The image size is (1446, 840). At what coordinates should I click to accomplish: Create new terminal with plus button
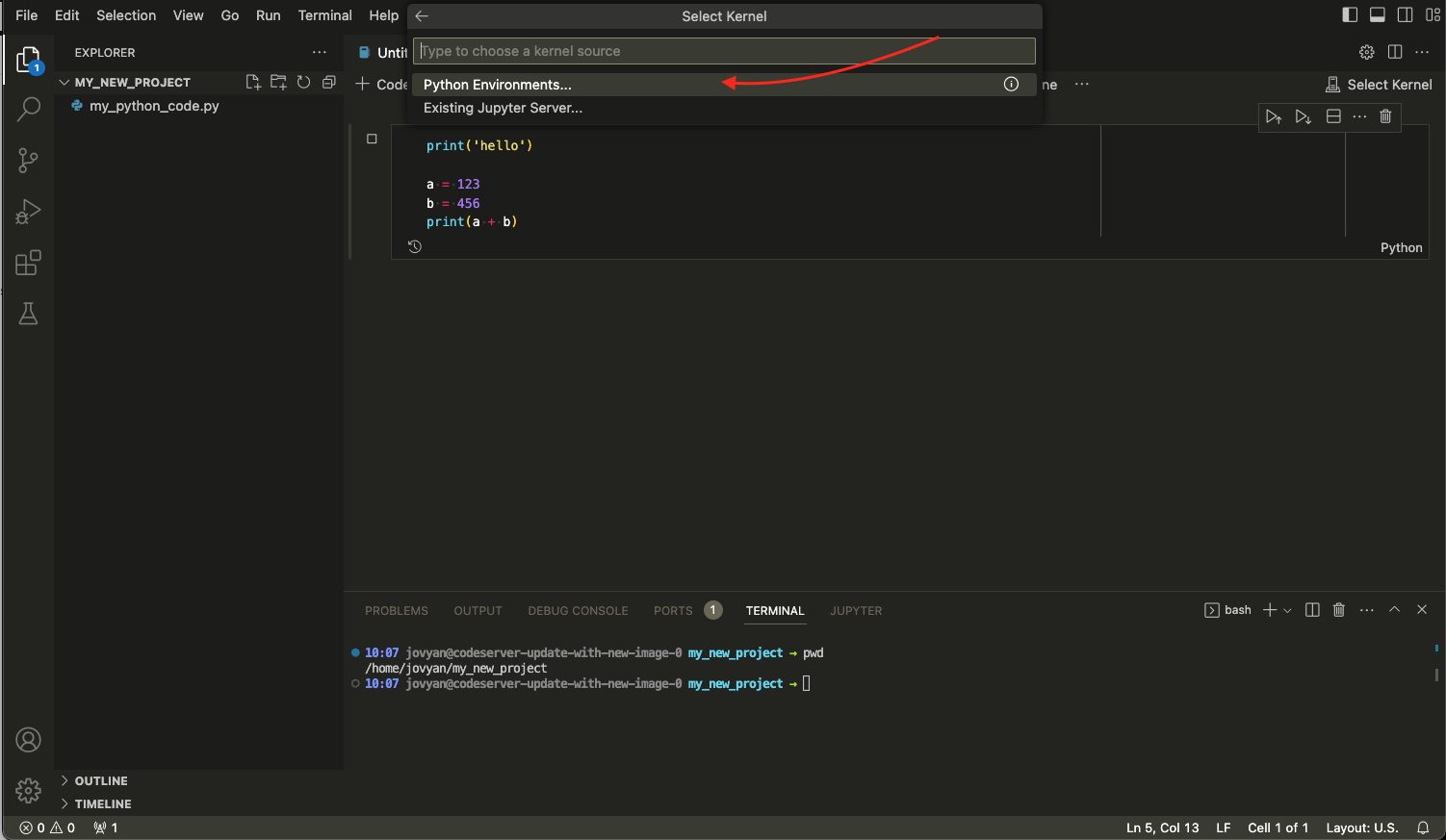click(x=1270, y=610)
